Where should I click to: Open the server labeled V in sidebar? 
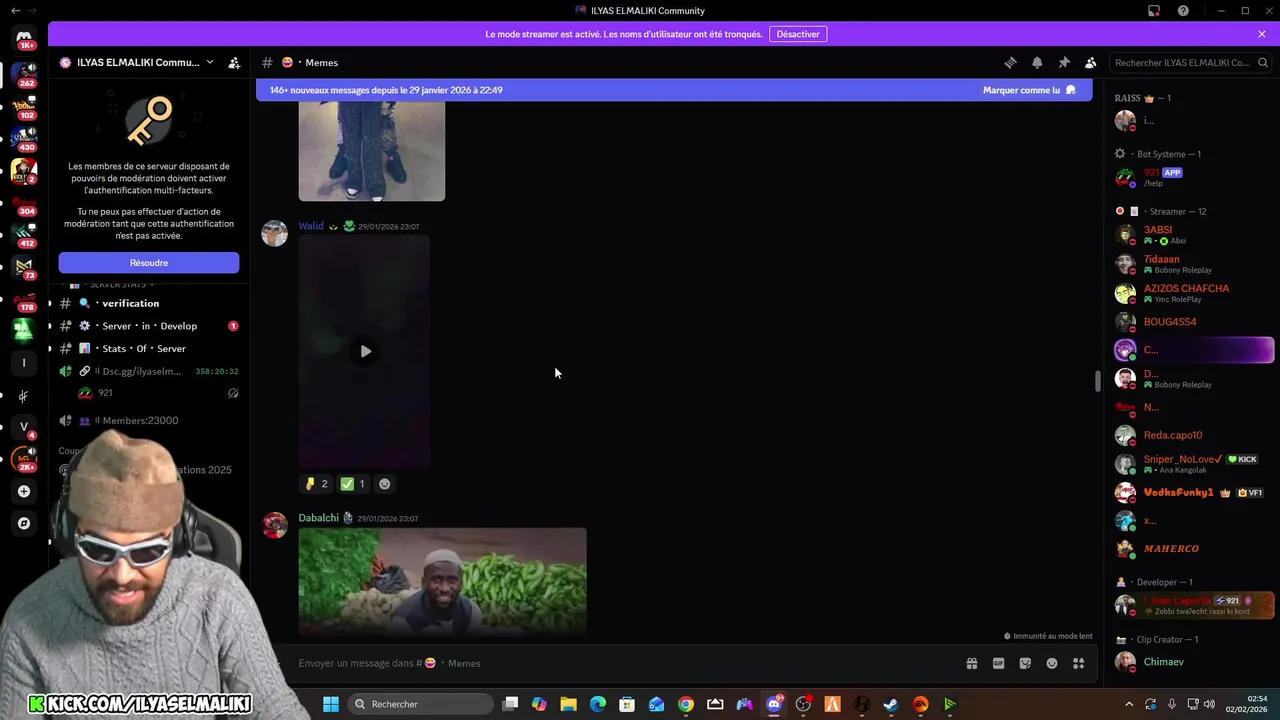coord(24,427)
